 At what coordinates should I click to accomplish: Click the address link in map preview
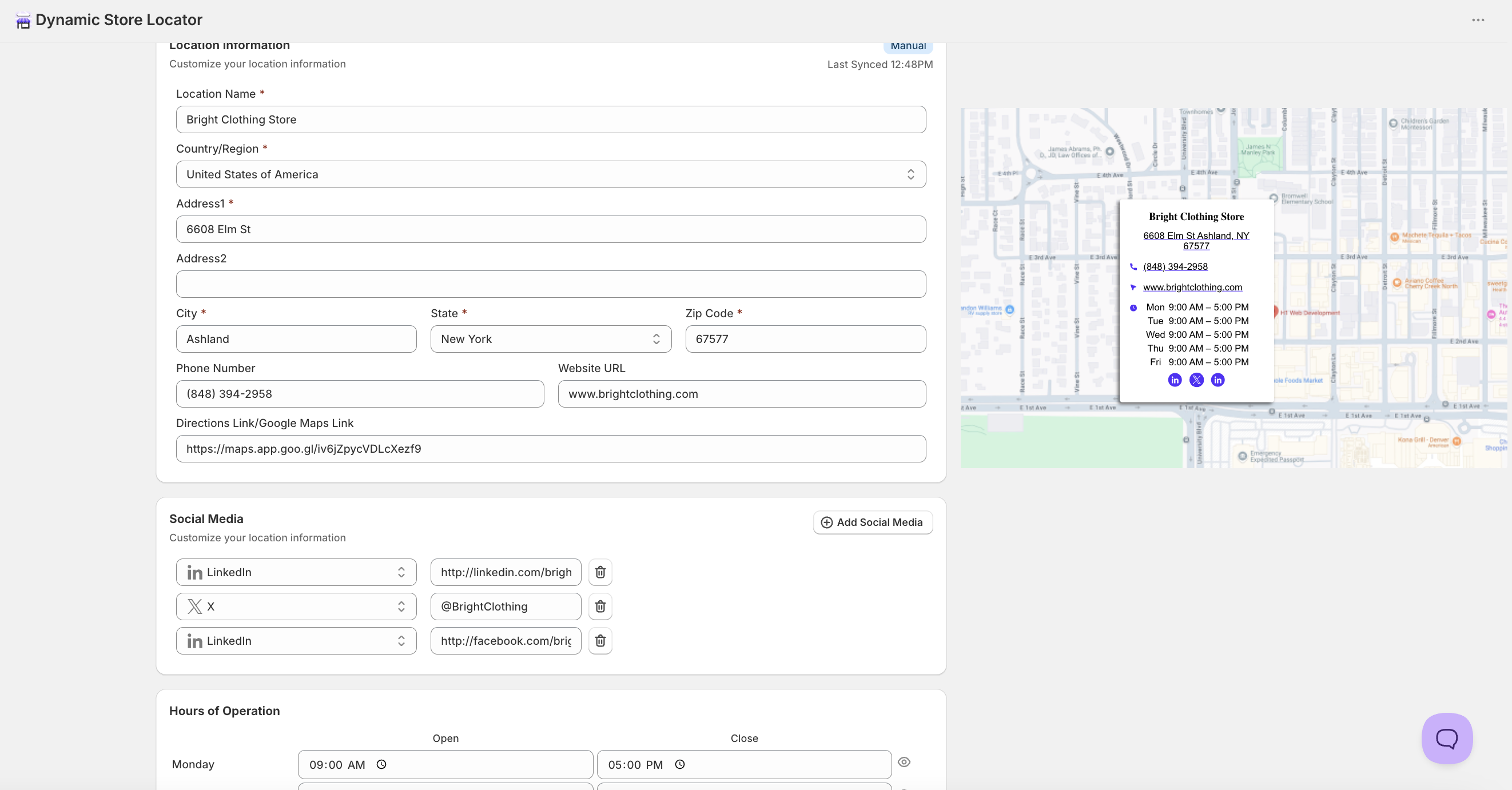tap(1196, 241)
